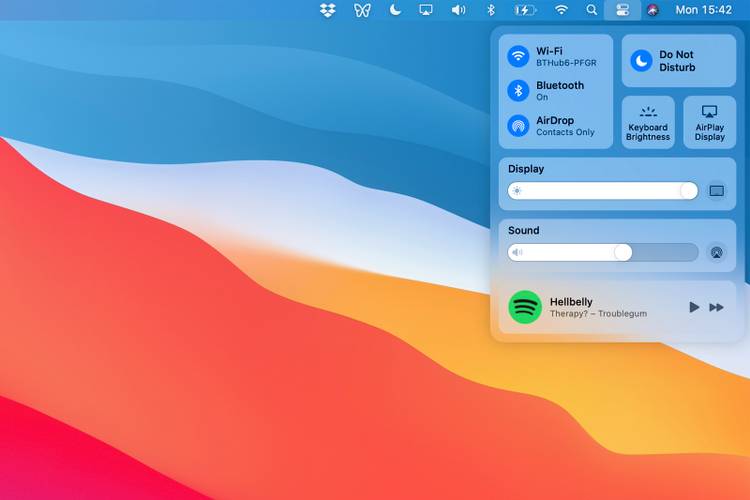The height and width of the screenshot is (500, 750).
Task: Click the Sound volume slider track
Action: point(603,252)
